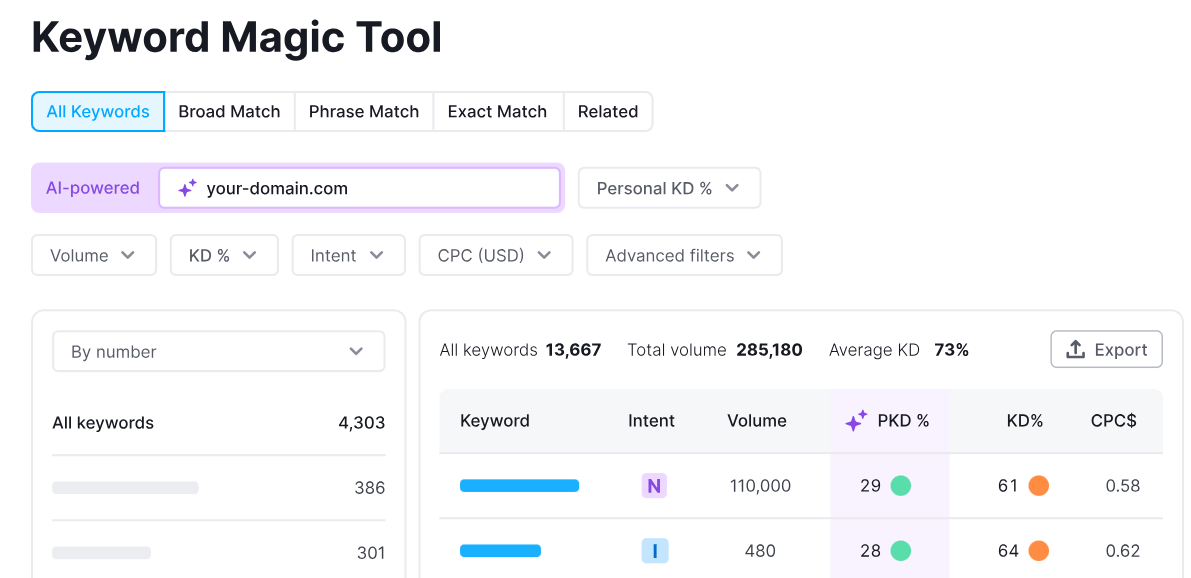Open the Volume filter dropdown
This screenshot has height=578, width=1191.
pyautogui.click(x=93, y=255)
